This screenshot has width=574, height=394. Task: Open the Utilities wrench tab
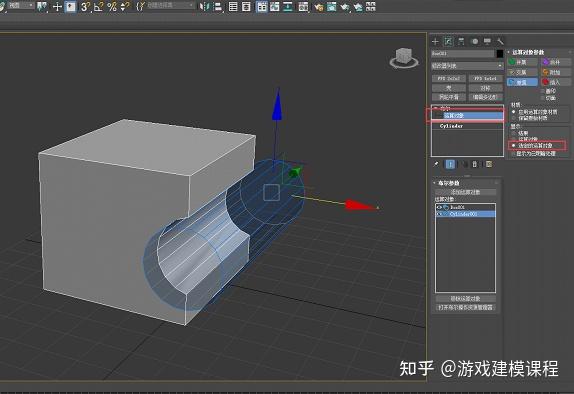click(500, 41)
